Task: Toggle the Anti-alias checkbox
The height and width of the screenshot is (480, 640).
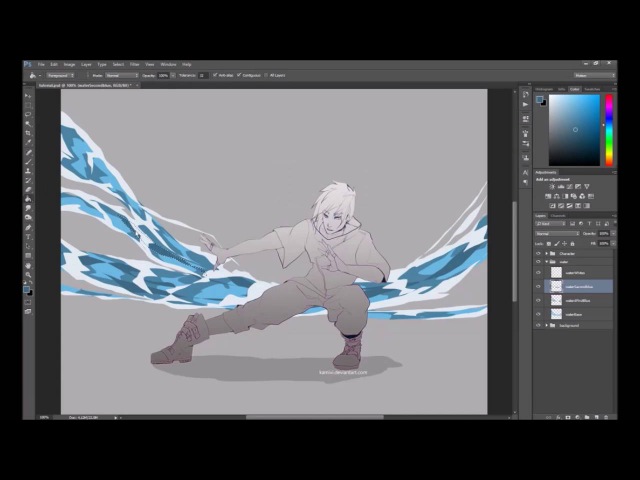Action: tap(215, 75)
